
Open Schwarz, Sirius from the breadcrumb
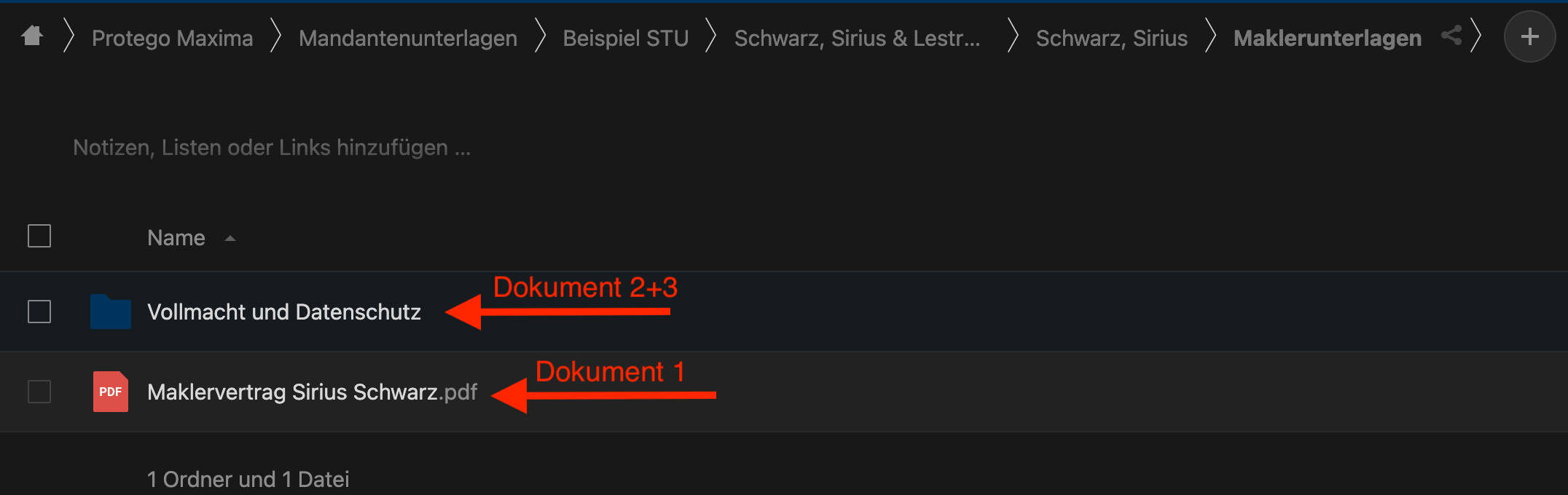pyautogui.click(x=1111, y=37)
